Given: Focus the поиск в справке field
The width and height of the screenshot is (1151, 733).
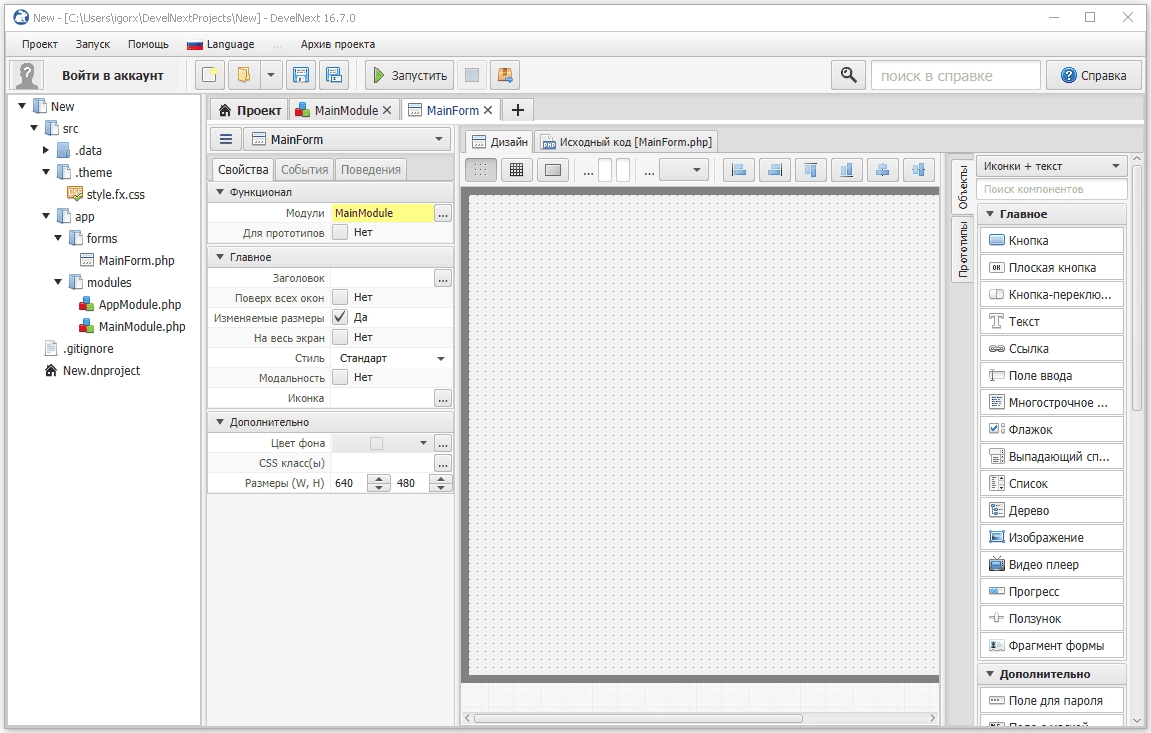Looking at the screenshot, I should click(955, 76).
